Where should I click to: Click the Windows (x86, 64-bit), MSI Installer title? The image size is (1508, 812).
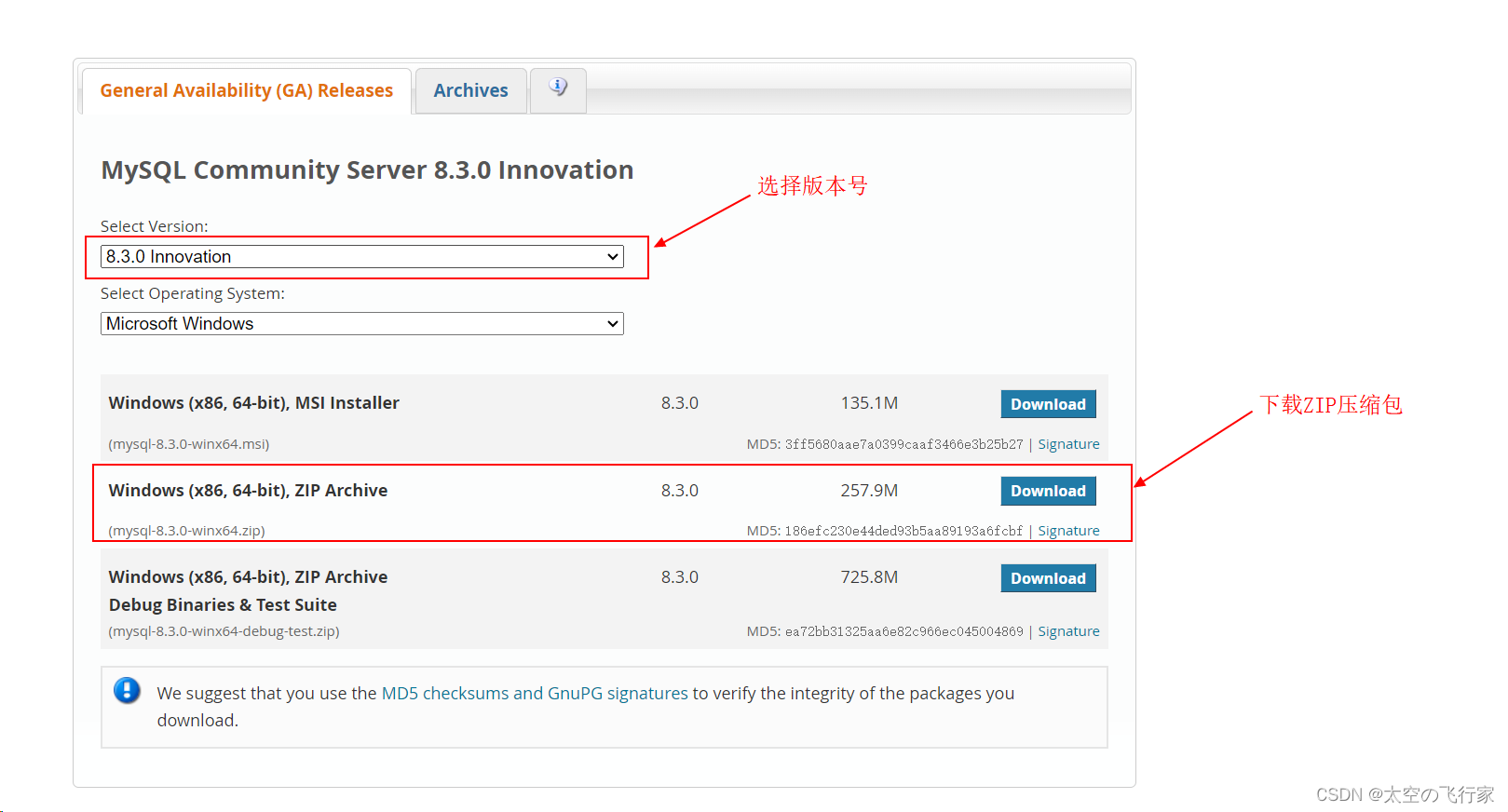pos(253,403)
